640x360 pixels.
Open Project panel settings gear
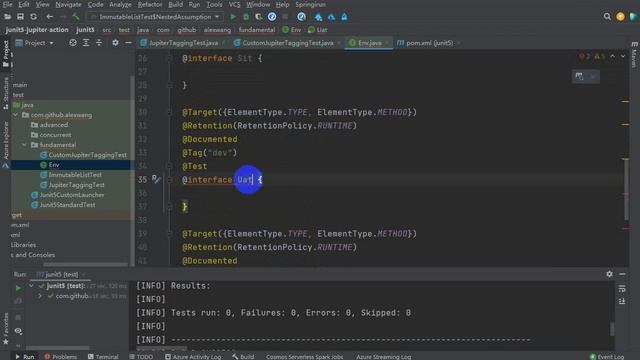(x=116, y=42)
